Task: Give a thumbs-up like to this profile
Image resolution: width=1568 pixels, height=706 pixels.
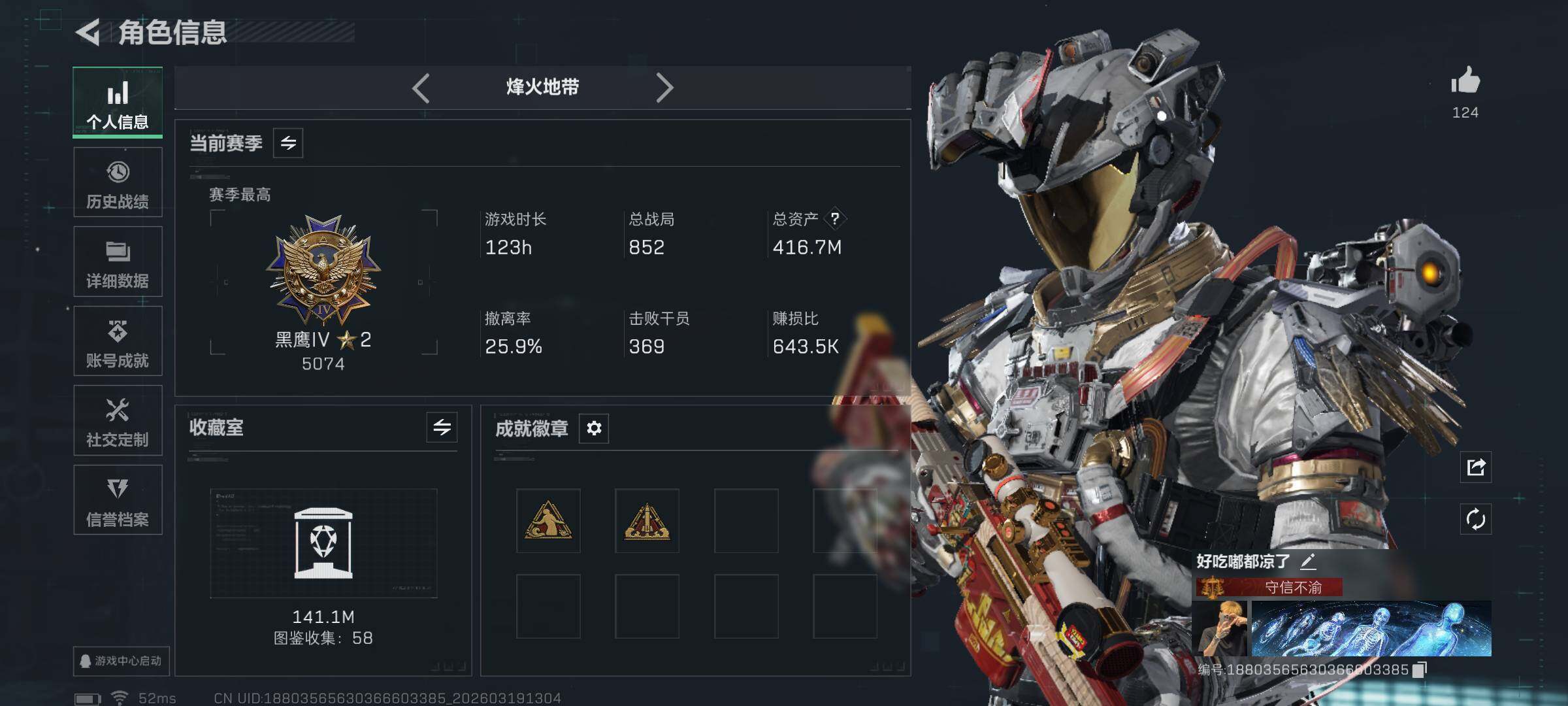Action: (x=1465, y=81)
